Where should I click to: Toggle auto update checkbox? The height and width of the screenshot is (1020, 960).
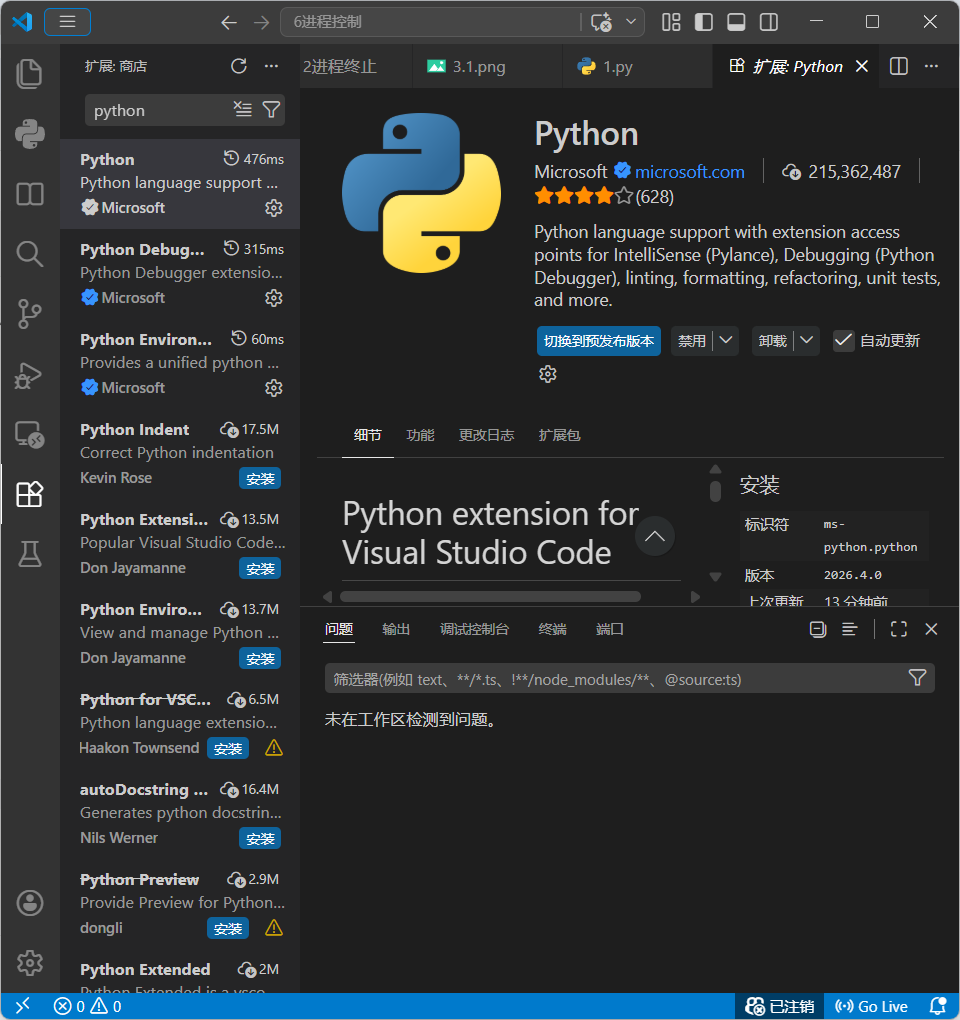pos(844,341)
